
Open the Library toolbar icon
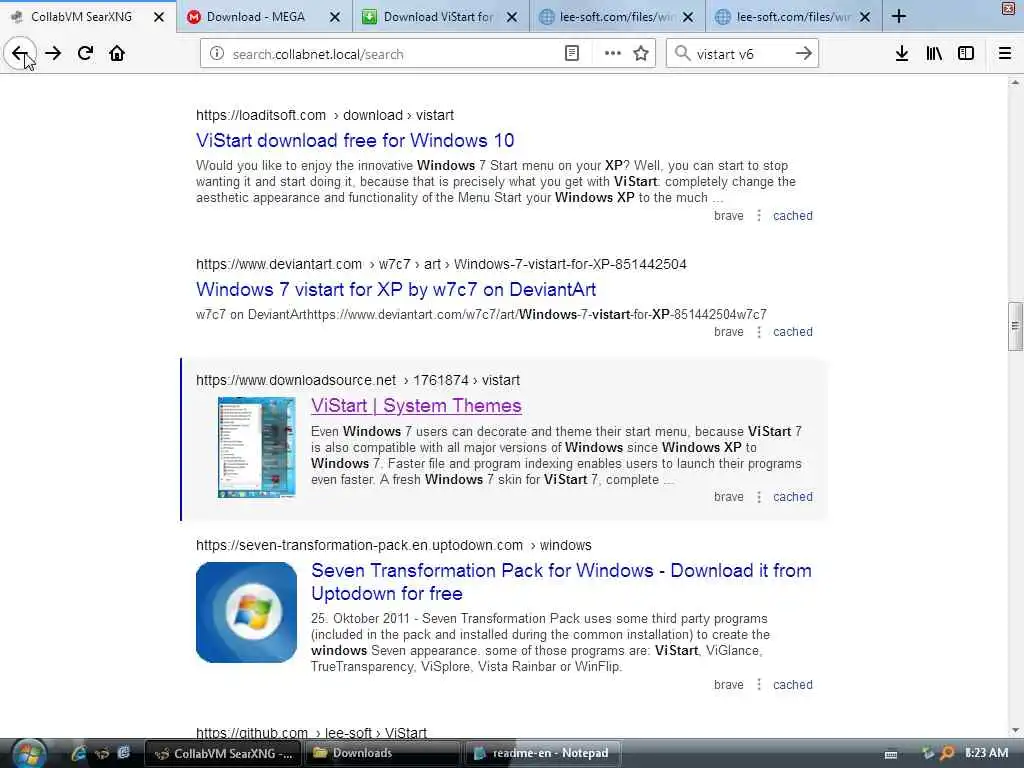click(x=934, y=54)
